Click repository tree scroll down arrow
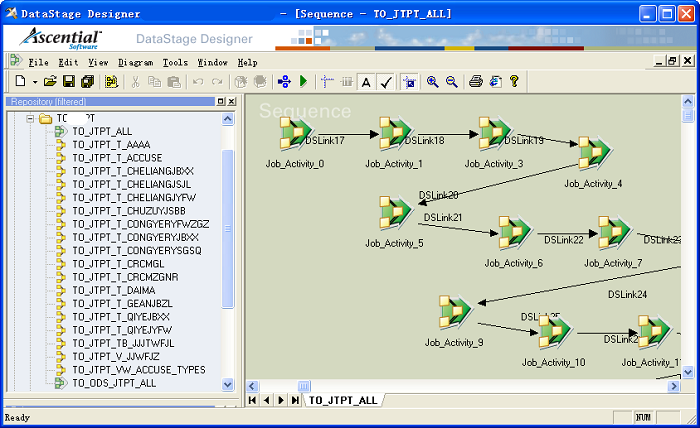Image resolution: width=700 pixels, height=428 pixels. (x=228, y=384)
